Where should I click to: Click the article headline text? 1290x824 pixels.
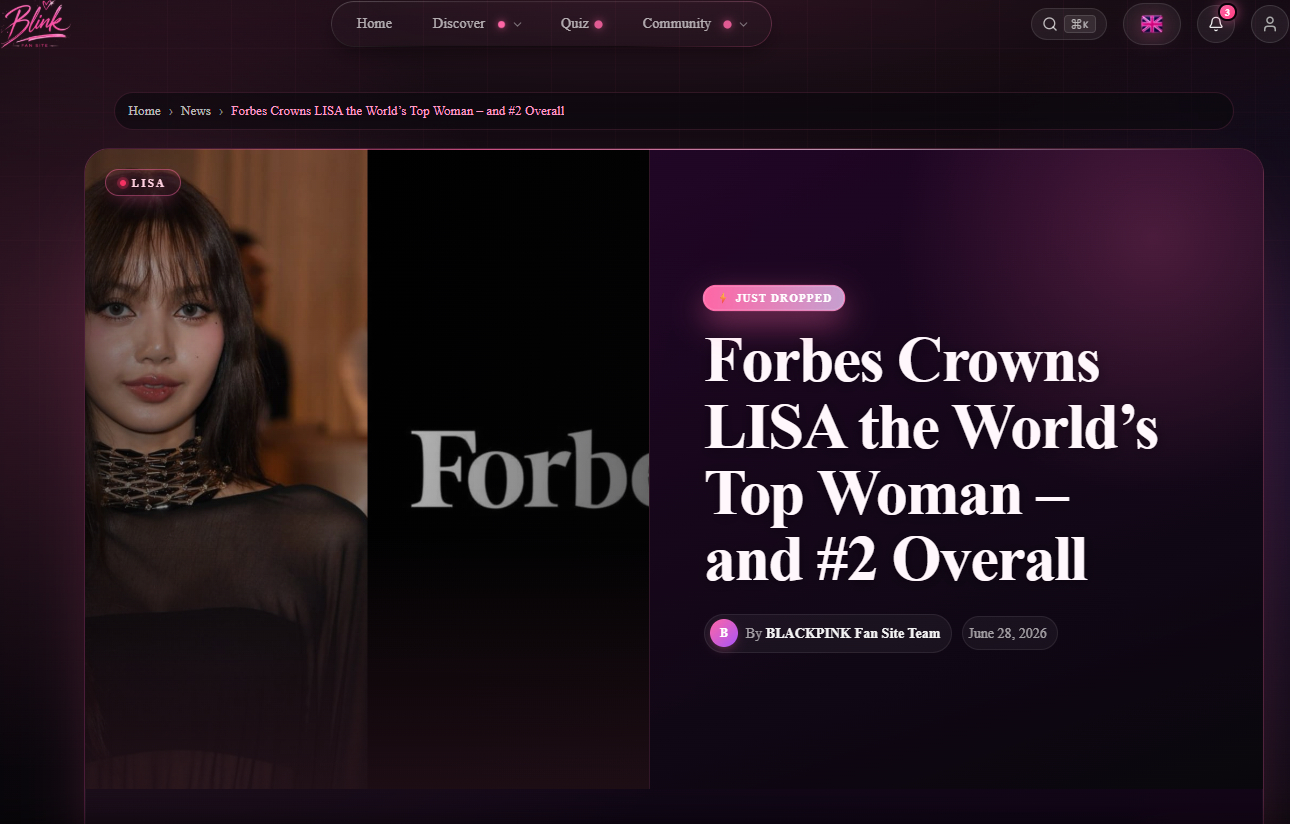(932, 460)
